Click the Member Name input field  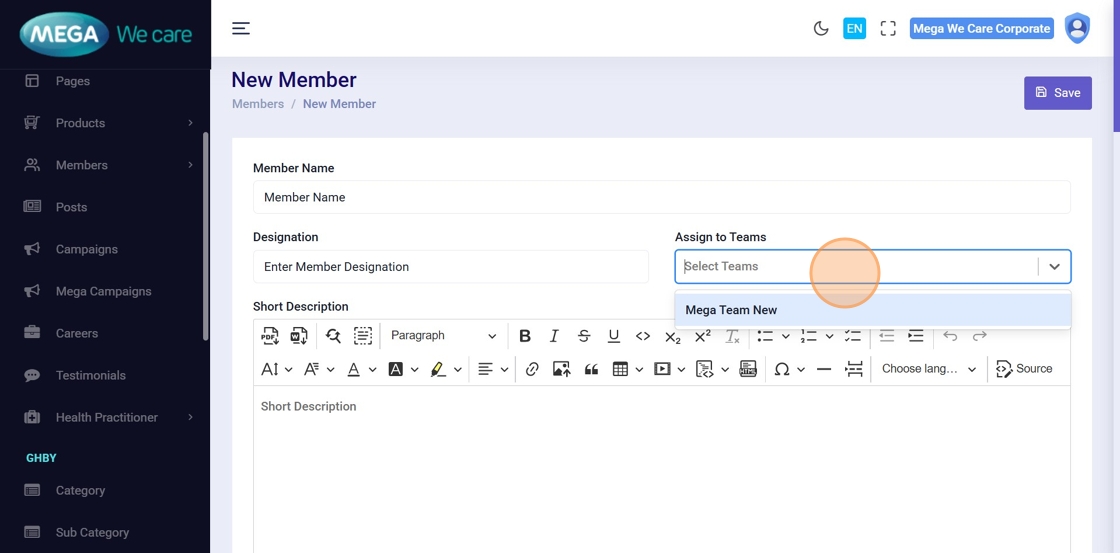click(x=661, y=197)
